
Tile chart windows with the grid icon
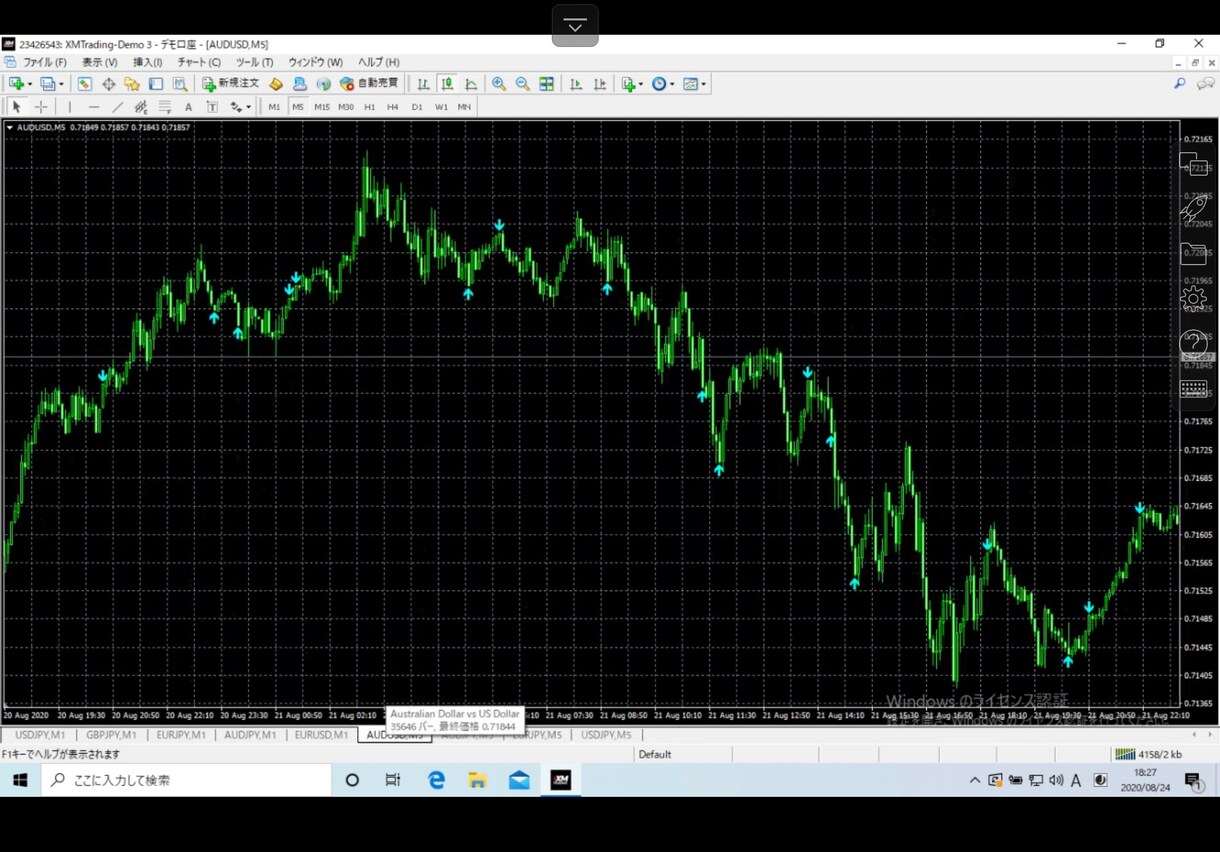[x=546, y=84]
